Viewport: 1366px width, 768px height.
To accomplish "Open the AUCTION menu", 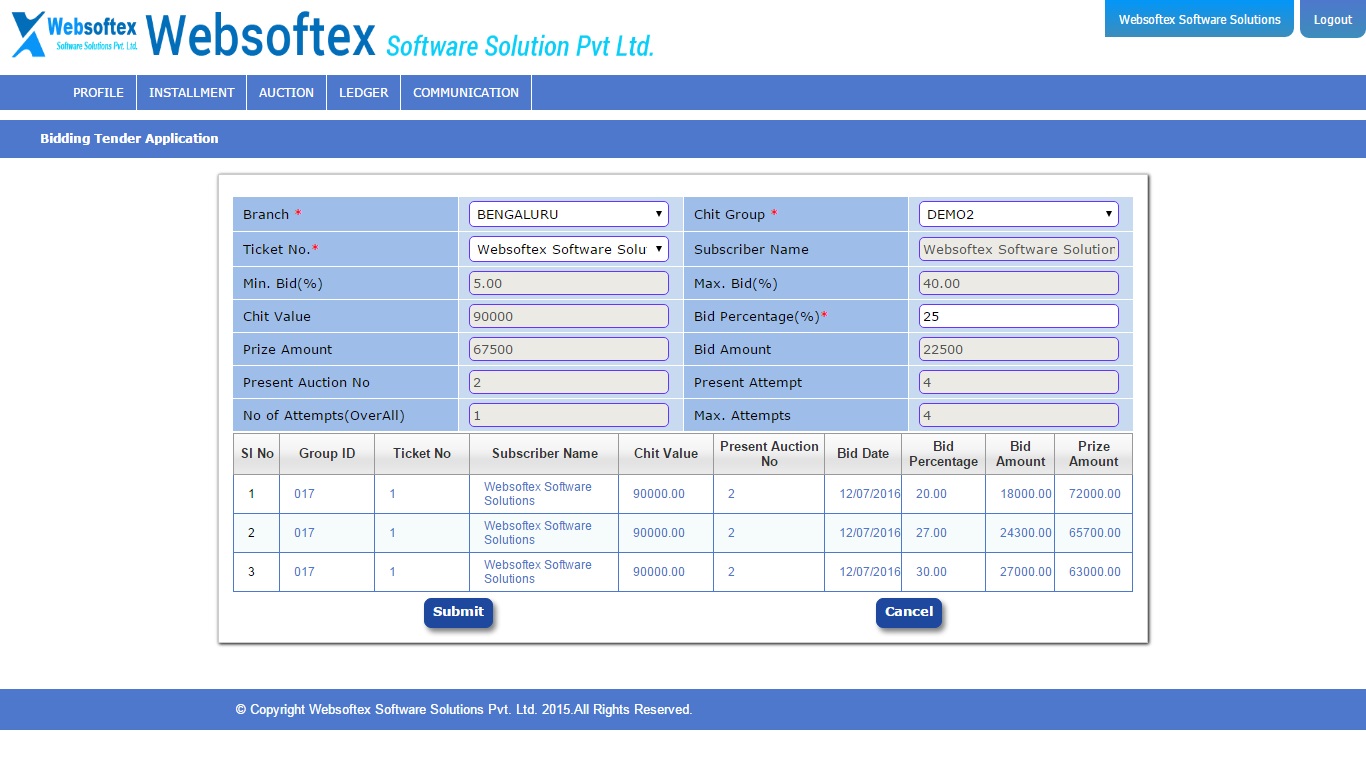I will click(x=286, y=92).
